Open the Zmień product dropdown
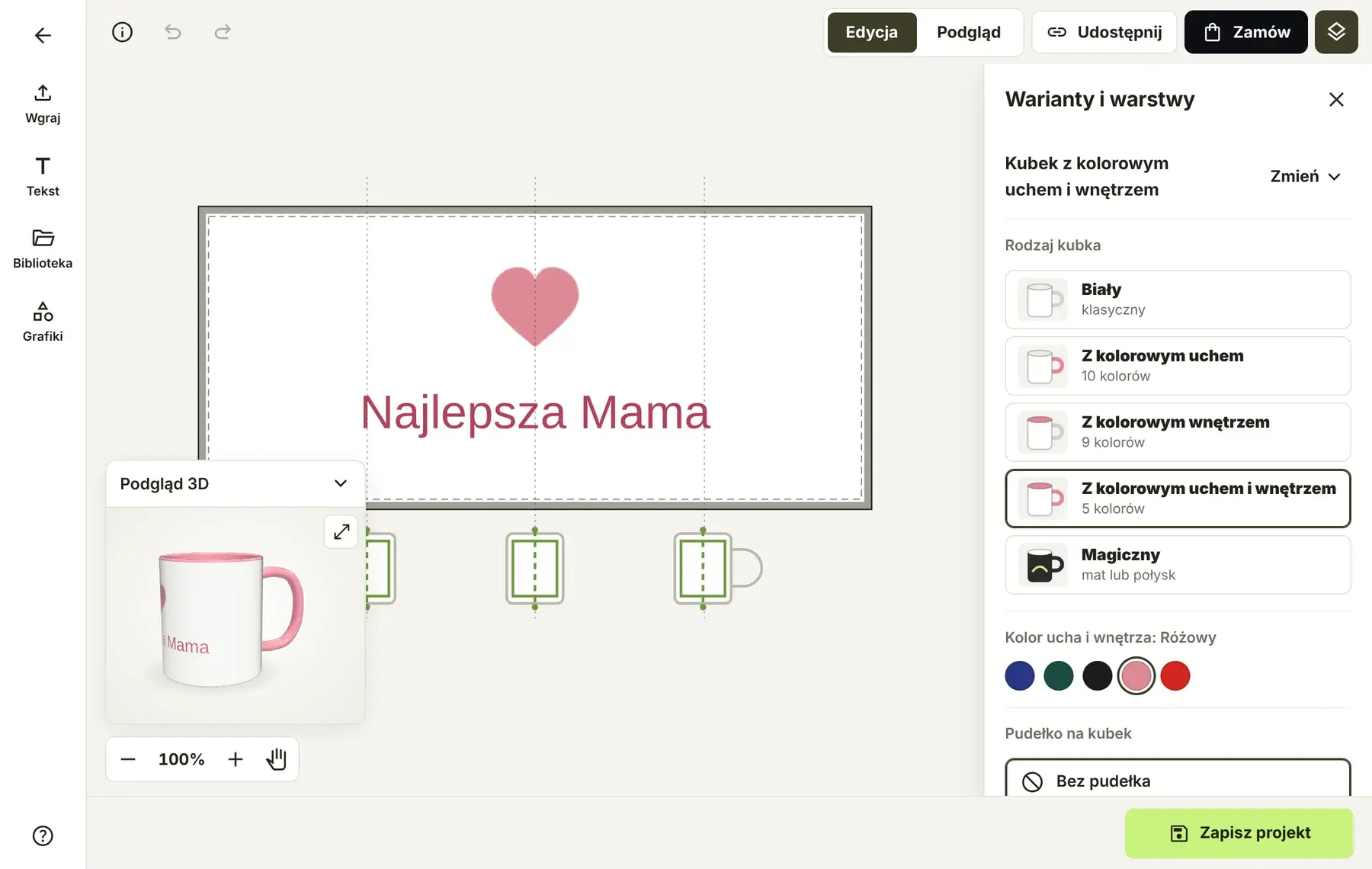1372x869 pixels. [1306, 176]
